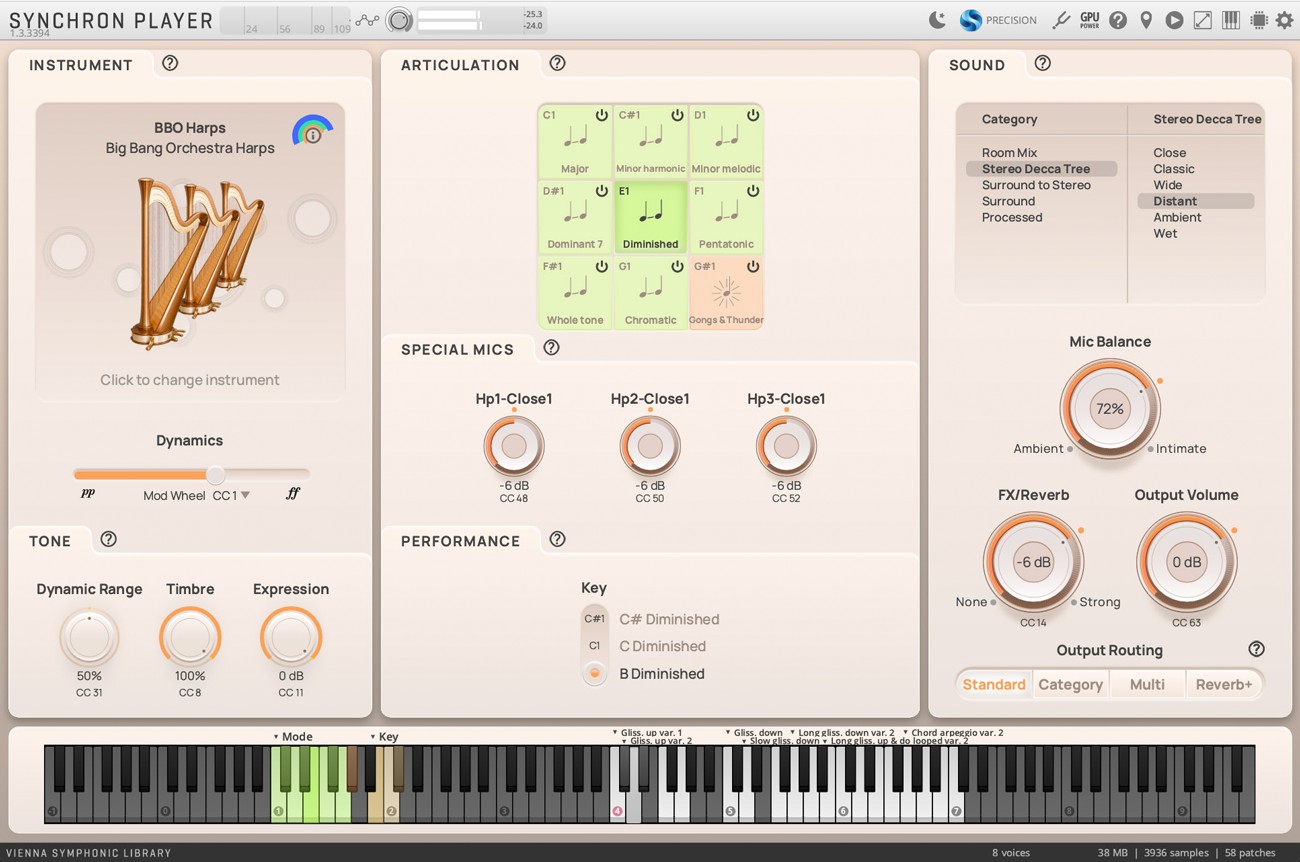Screen dimensions: 1300x862
Task: Toggle power for the Whole tone articulation
Action: (601, 267)
